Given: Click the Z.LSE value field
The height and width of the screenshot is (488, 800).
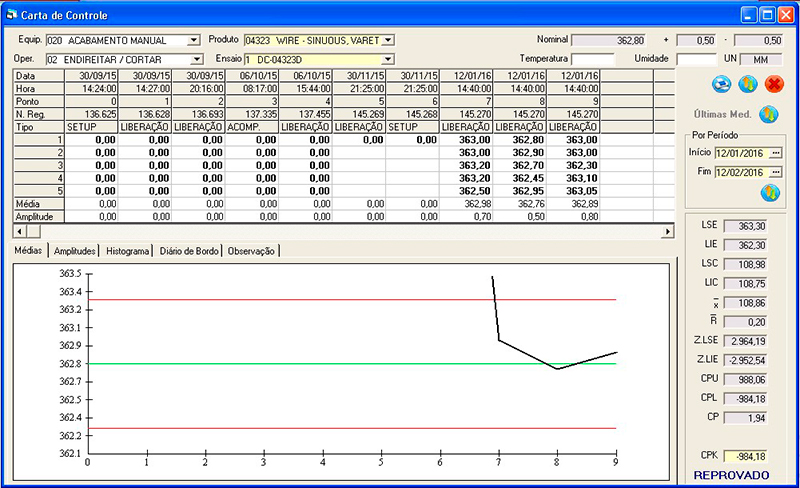Looking at the screenshot, I should 745,341.
